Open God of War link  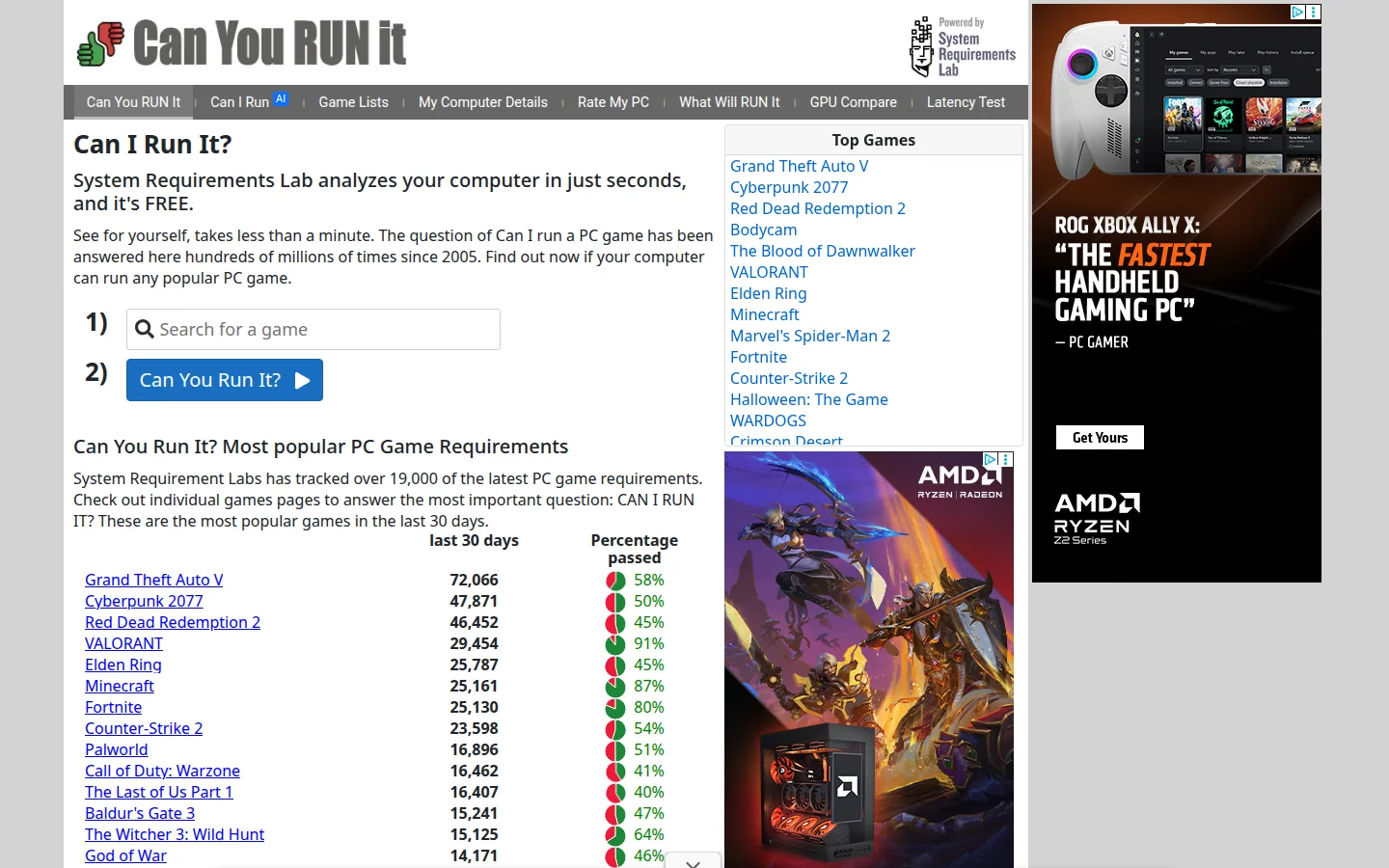click(x=125, y=855)
